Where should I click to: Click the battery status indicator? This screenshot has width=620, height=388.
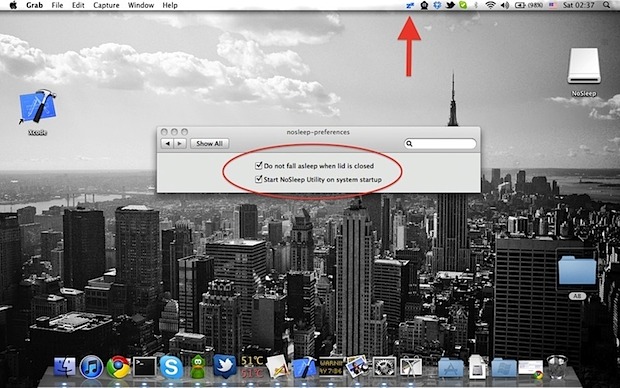pyautogui.click(x=528, y=5)
